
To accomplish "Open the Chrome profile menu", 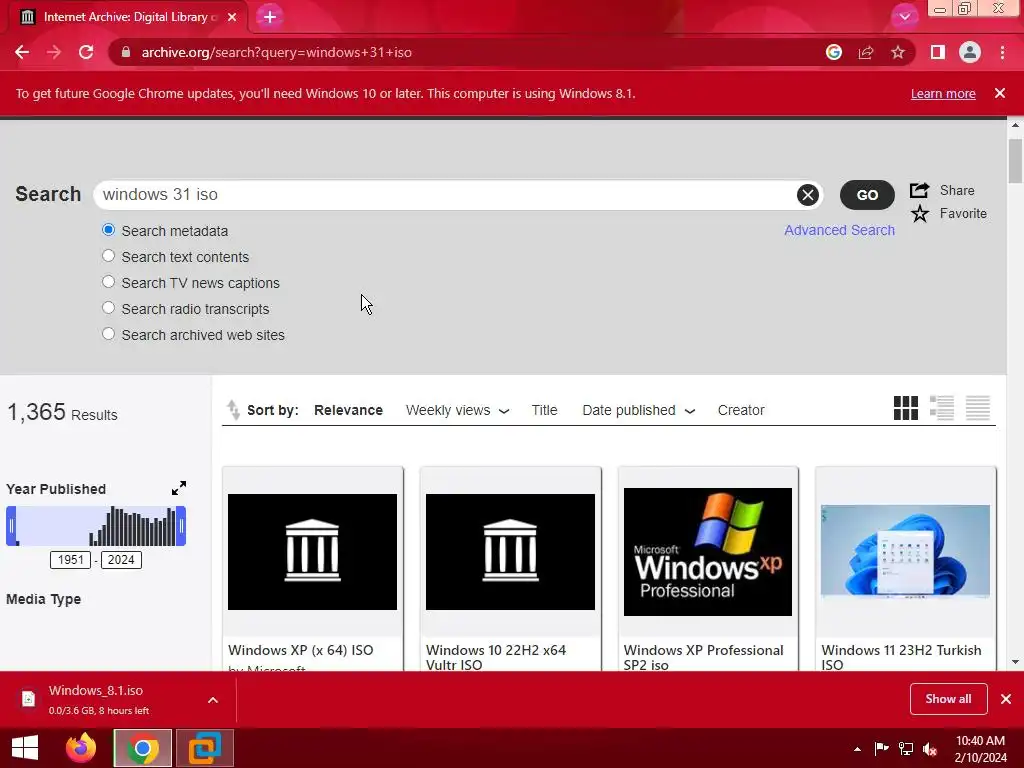I will [970, 52].
